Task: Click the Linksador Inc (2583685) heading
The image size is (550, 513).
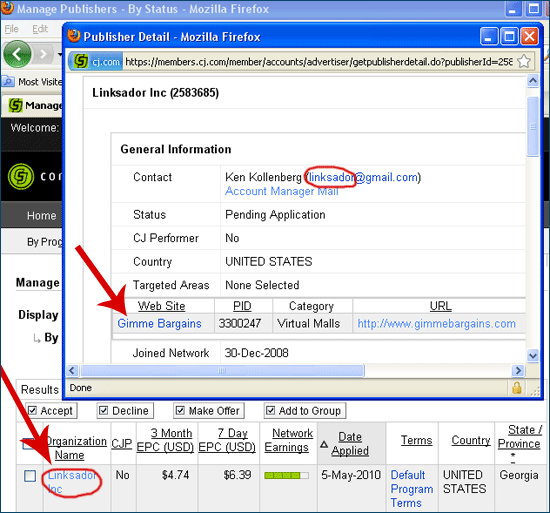Action: (155, 93)
